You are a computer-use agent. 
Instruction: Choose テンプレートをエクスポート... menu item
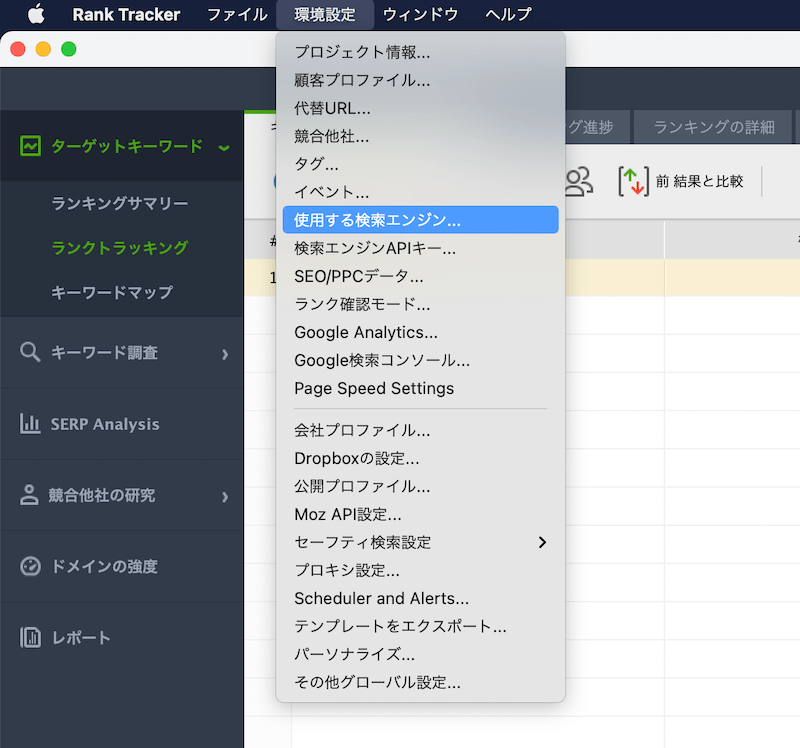420,626
